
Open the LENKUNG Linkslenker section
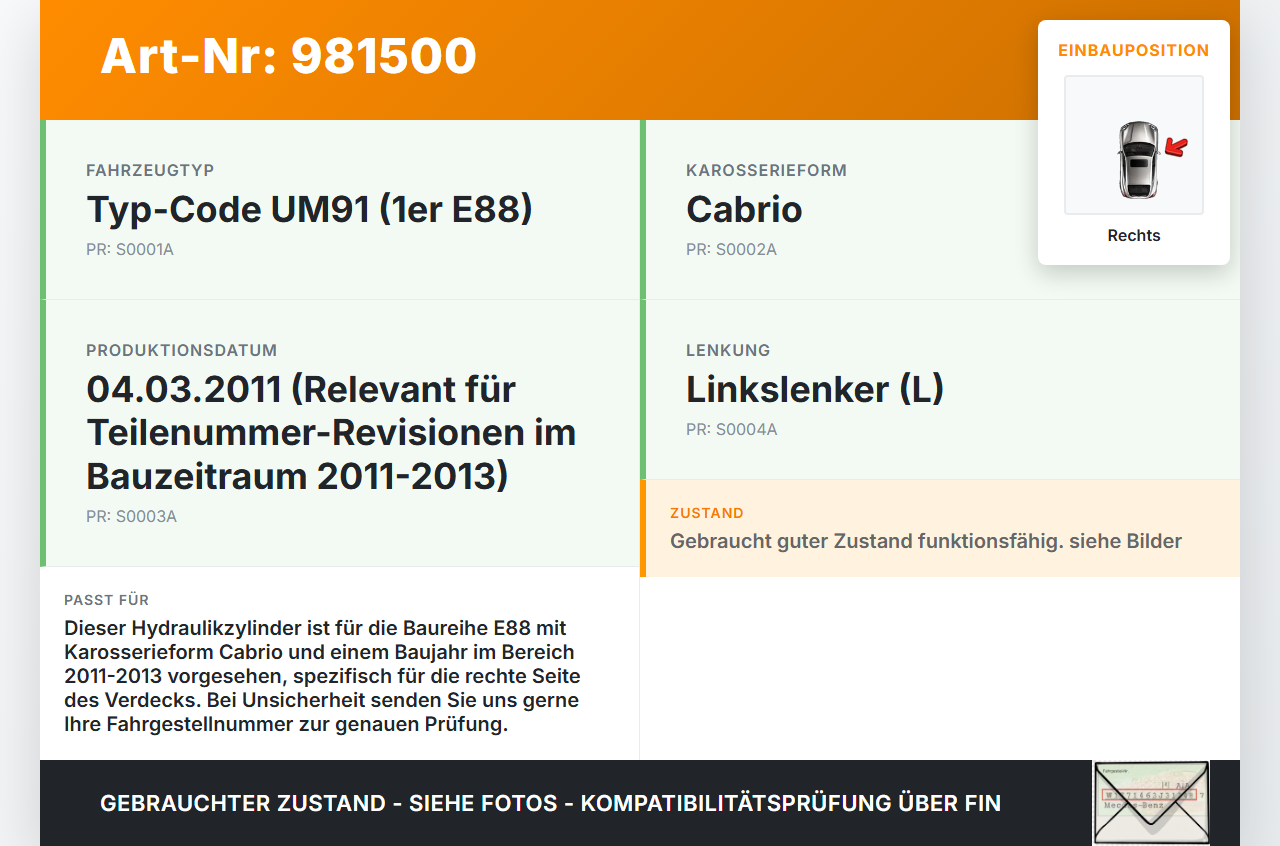815,389
